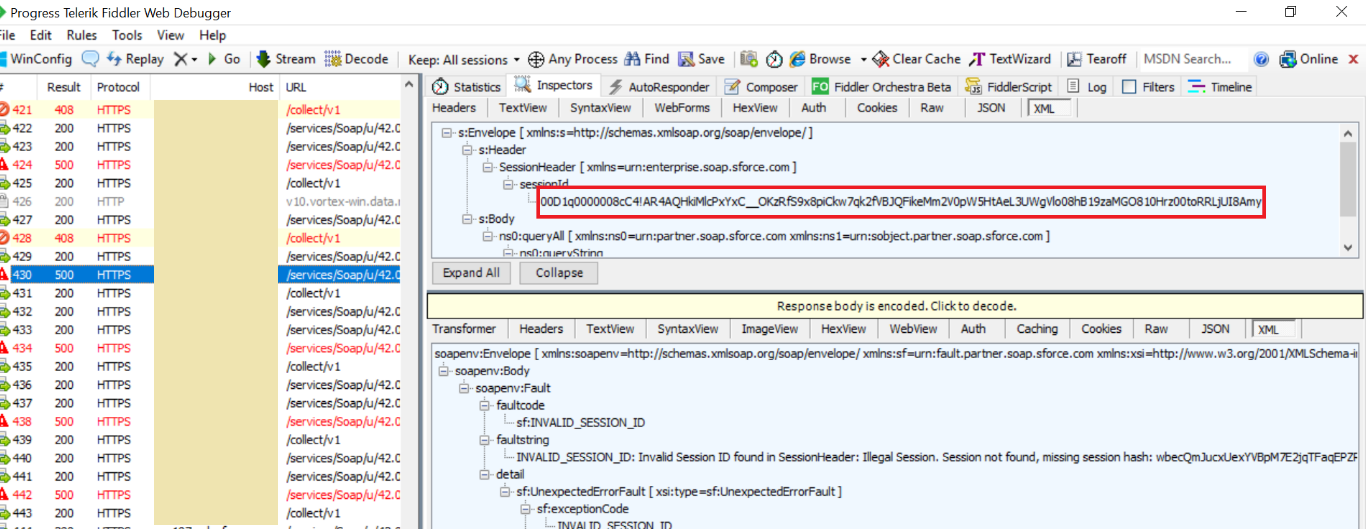The image size is (1366, 529).
Task: Click the Decode toolbar icon
Action: pyautogui.click(x=333, y=59)
